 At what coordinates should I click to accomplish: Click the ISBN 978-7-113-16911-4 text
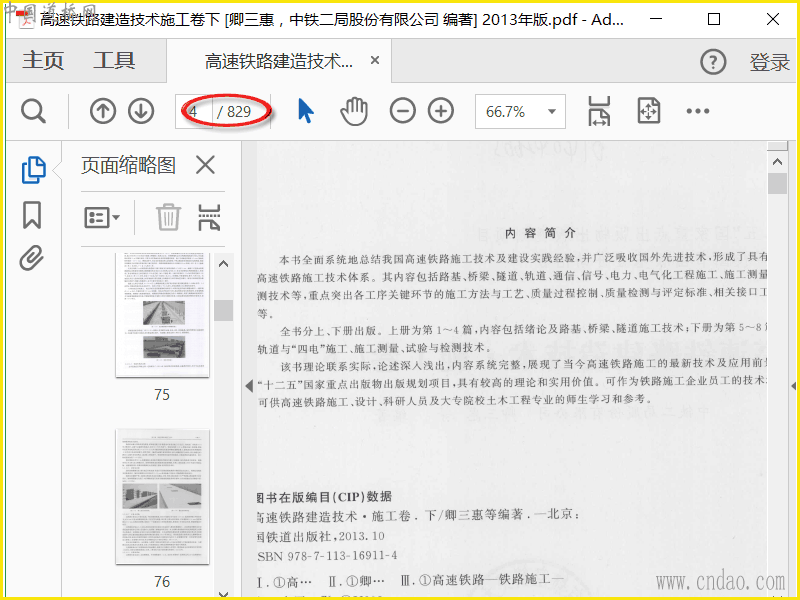[x=327, y=556]
